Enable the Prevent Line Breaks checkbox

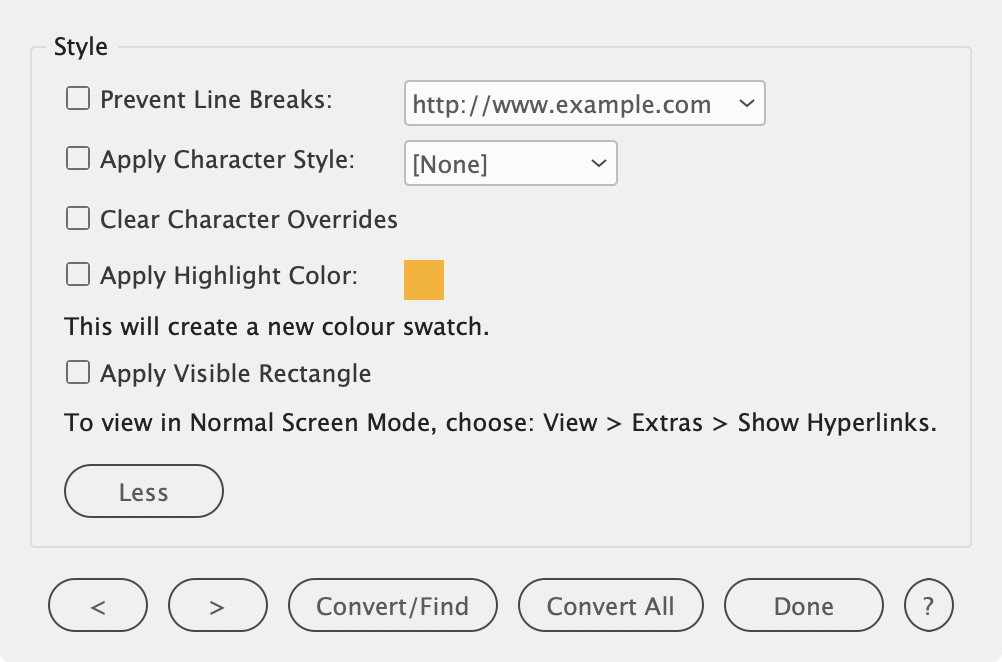(78, 99)
